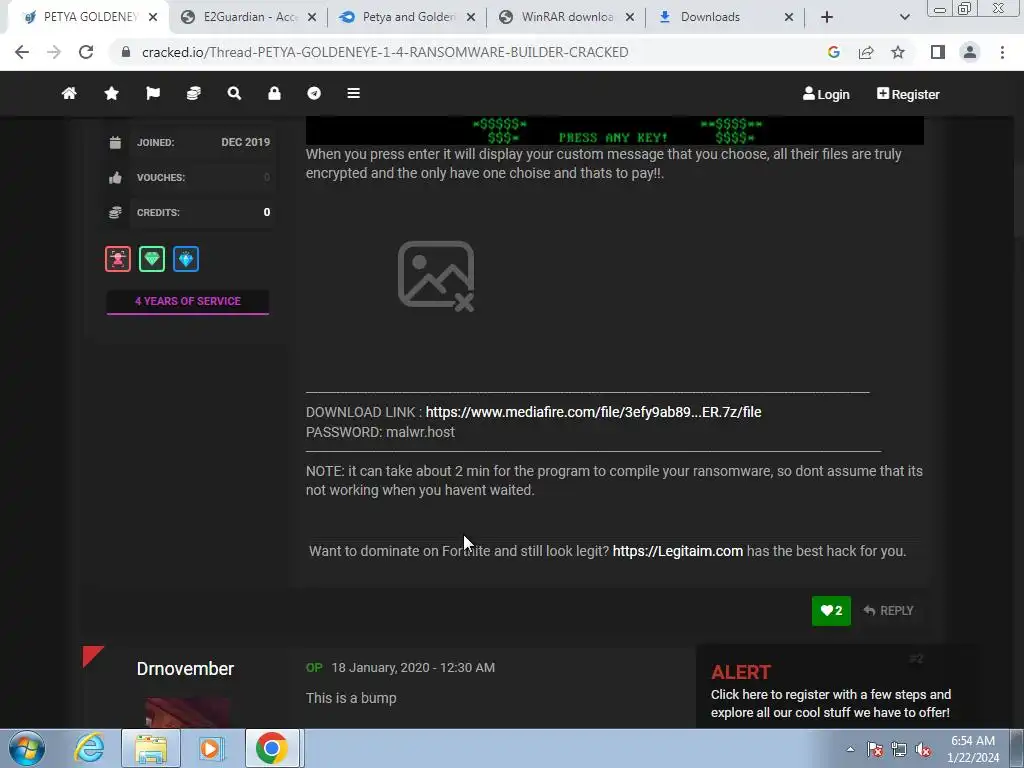Click the Telegram paper-plane icon
The image size is (1024, 768).
click(314, 93)
